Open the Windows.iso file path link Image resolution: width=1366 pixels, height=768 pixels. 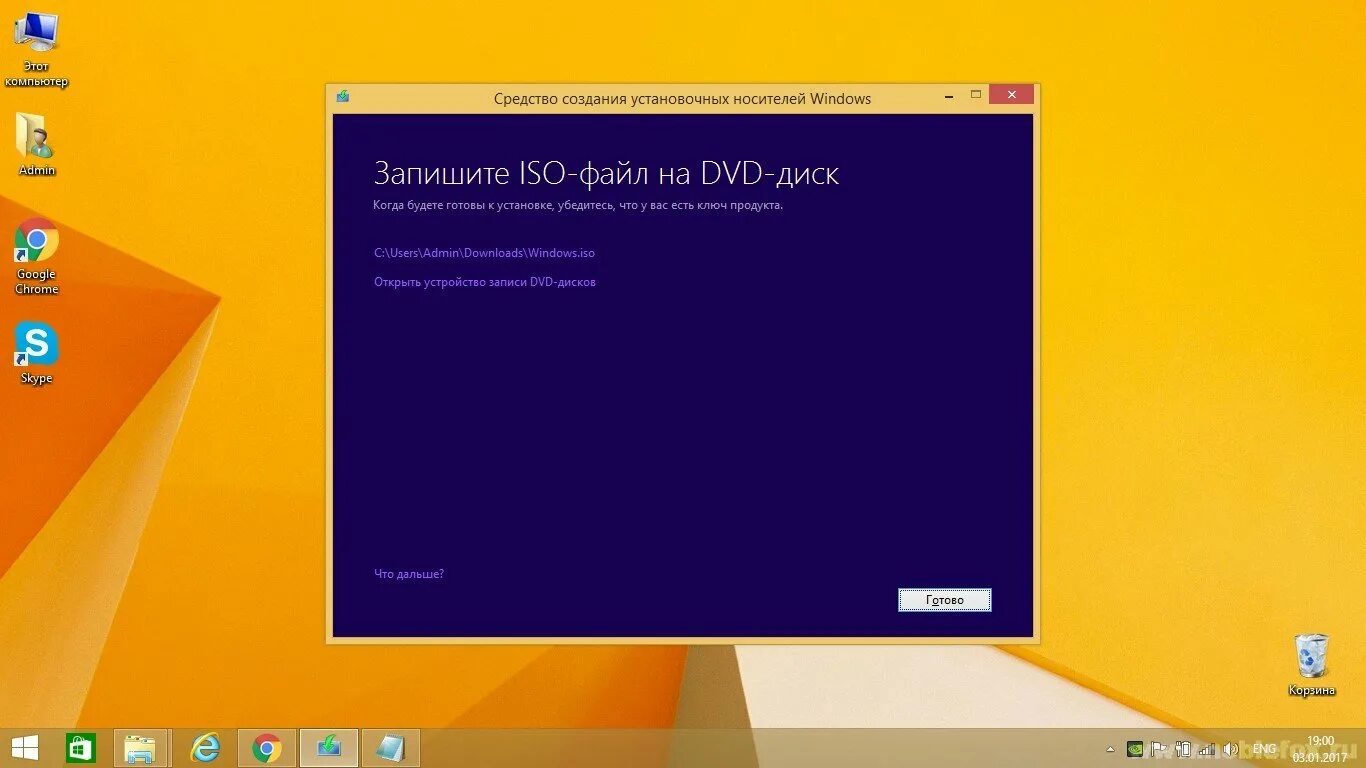(484, 253)
